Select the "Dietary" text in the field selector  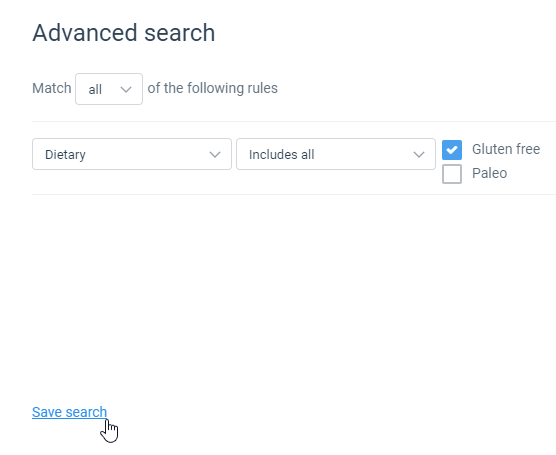tap(65, 155)
